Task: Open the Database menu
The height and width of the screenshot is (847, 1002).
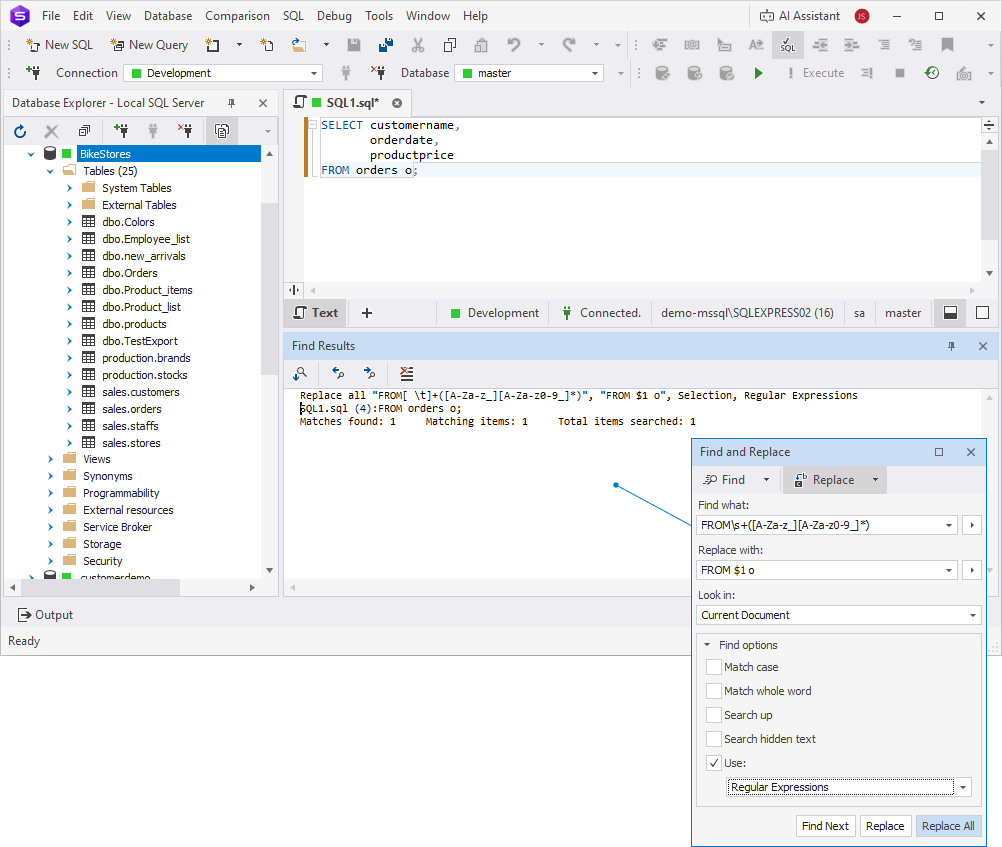Action: point(167,15)
